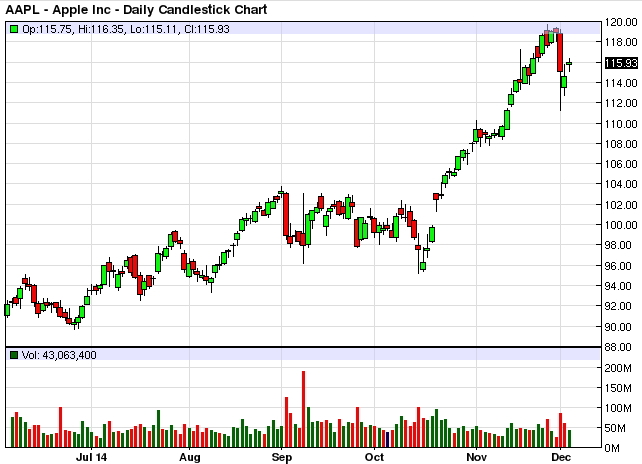Click the 92.00 price axis label

(x=618, y=306)
